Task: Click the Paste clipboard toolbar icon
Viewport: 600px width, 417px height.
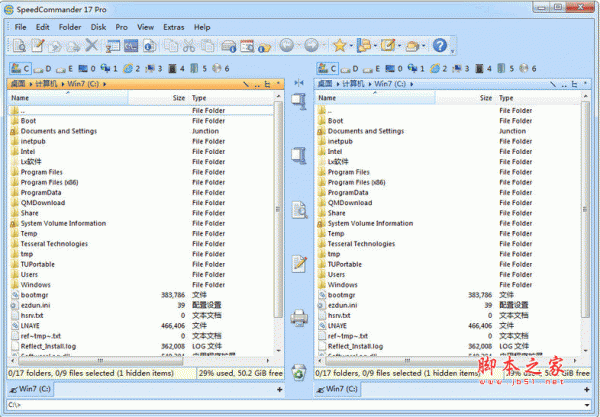Action: (x=208, y=46)
